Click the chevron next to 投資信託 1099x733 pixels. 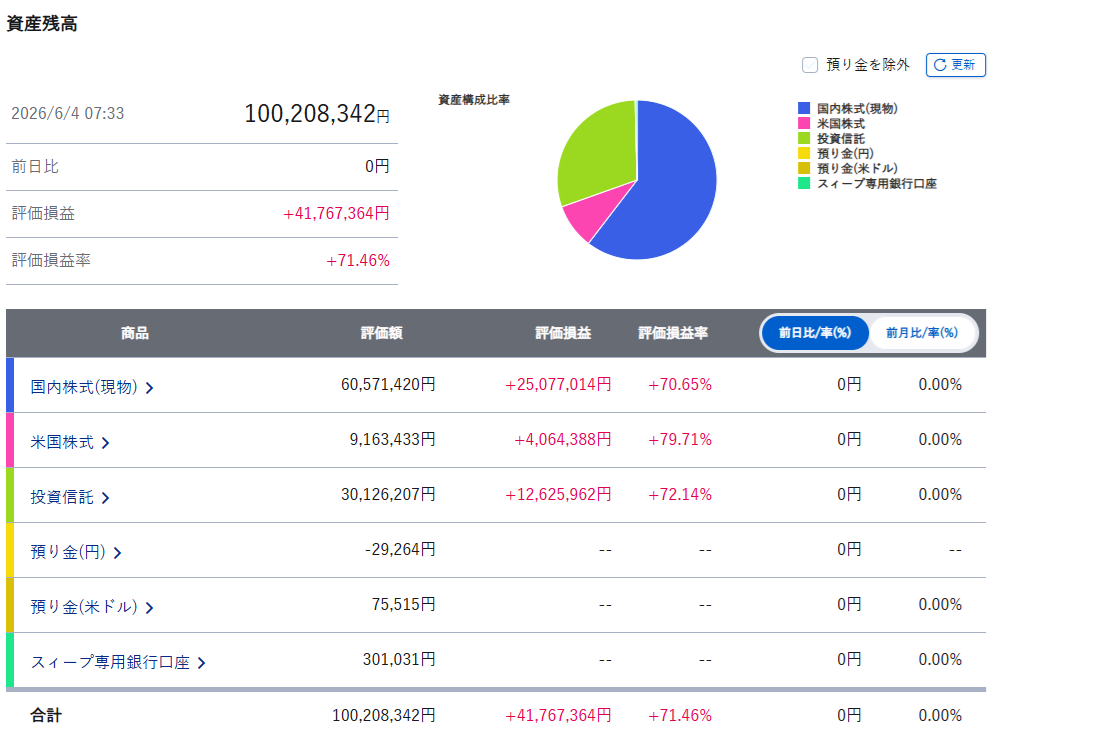105,498
